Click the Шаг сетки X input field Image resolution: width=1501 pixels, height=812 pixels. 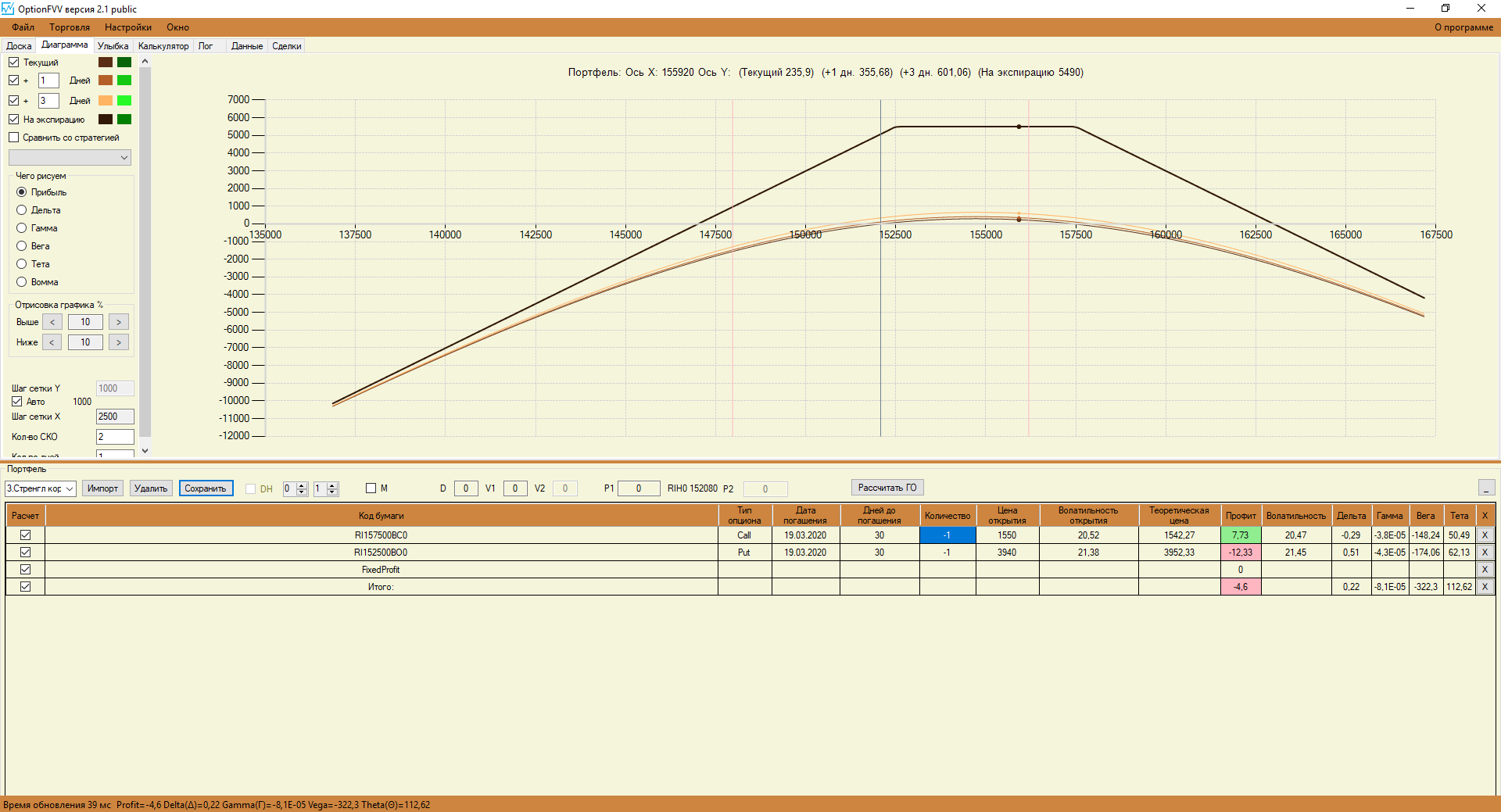click(115, 417)
